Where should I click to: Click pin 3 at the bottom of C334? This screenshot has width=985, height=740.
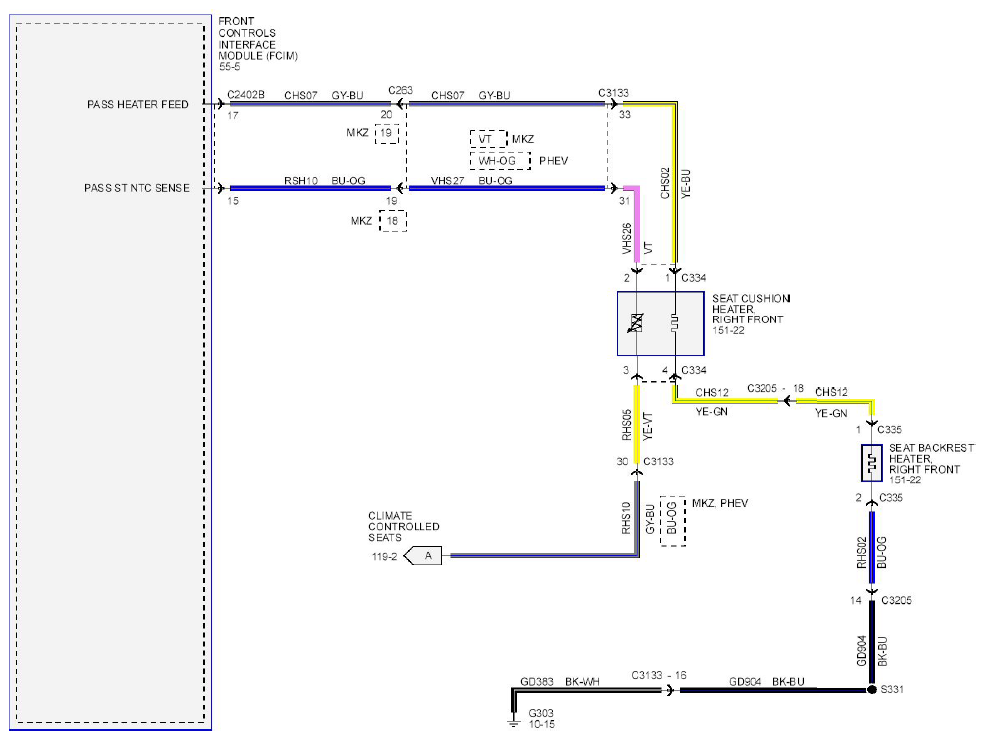tap(626, 370)
